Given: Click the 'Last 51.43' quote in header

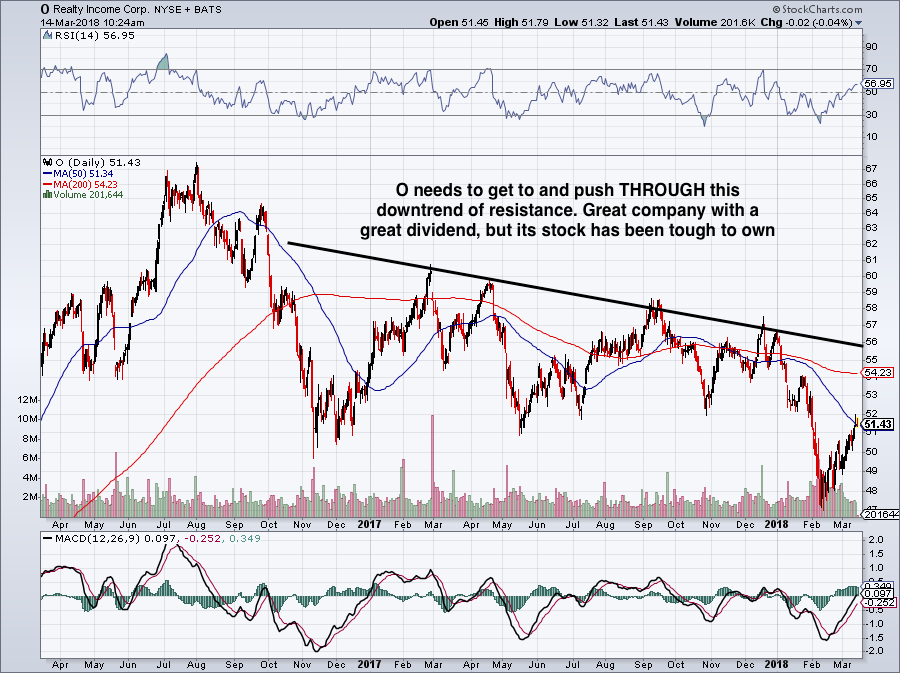Looking at the screenshot, I should pyautogui.click(x=641, y=23).
